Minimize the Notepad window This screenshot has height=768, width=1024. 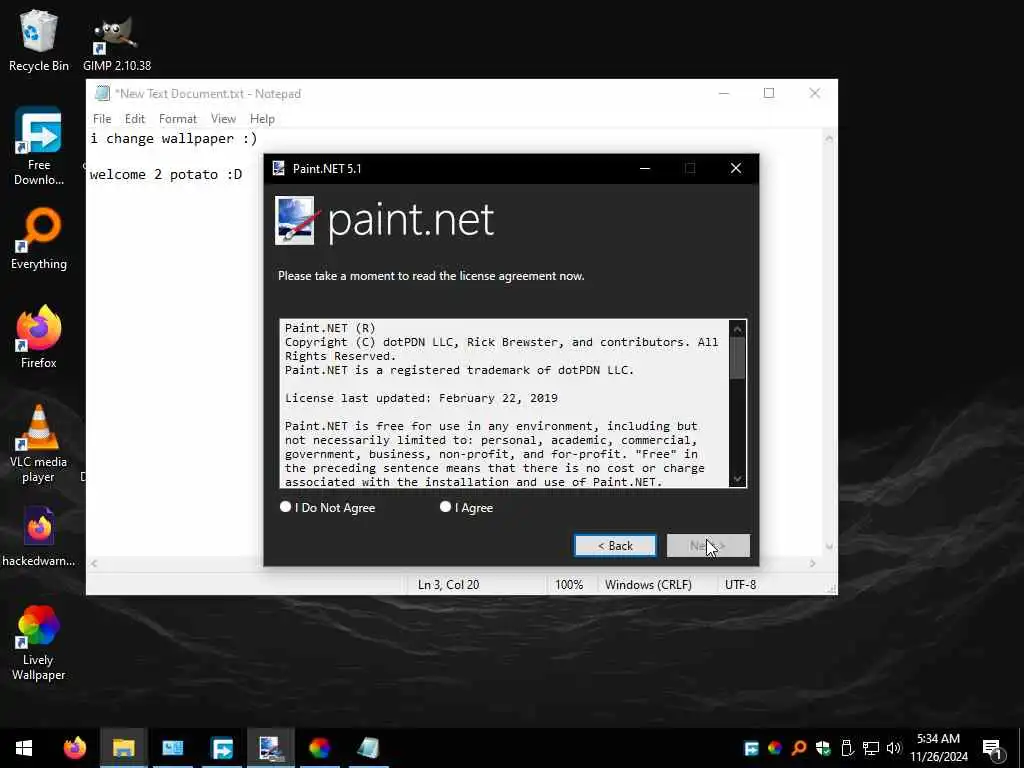(724, 93)
